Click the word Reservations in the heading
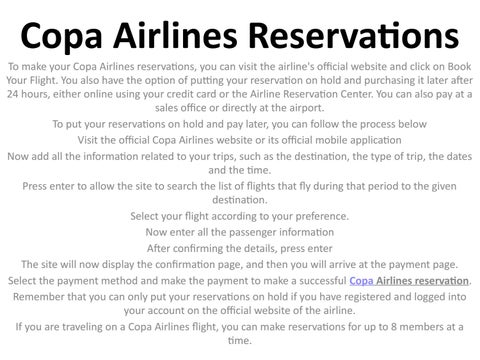The height and width of the screenshot is (360, 480). click(x=354, y=35)
